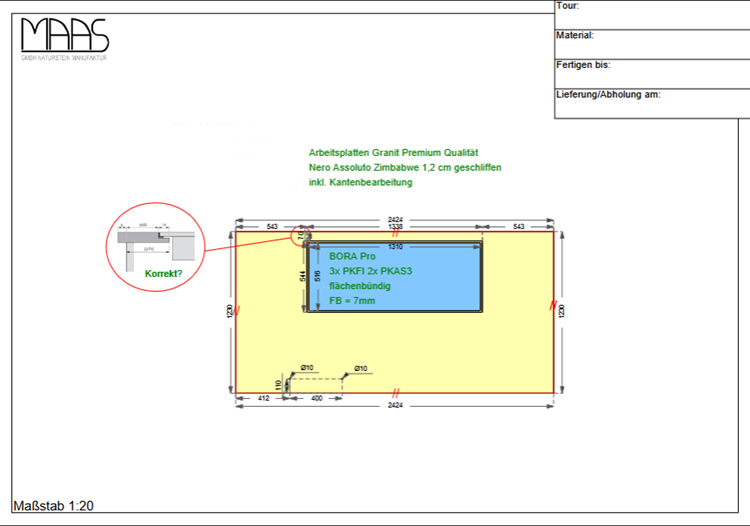The height and width of the screenshot is (526, 750).
Task: Click the 'Material:' header field
Action: (652, 44)
